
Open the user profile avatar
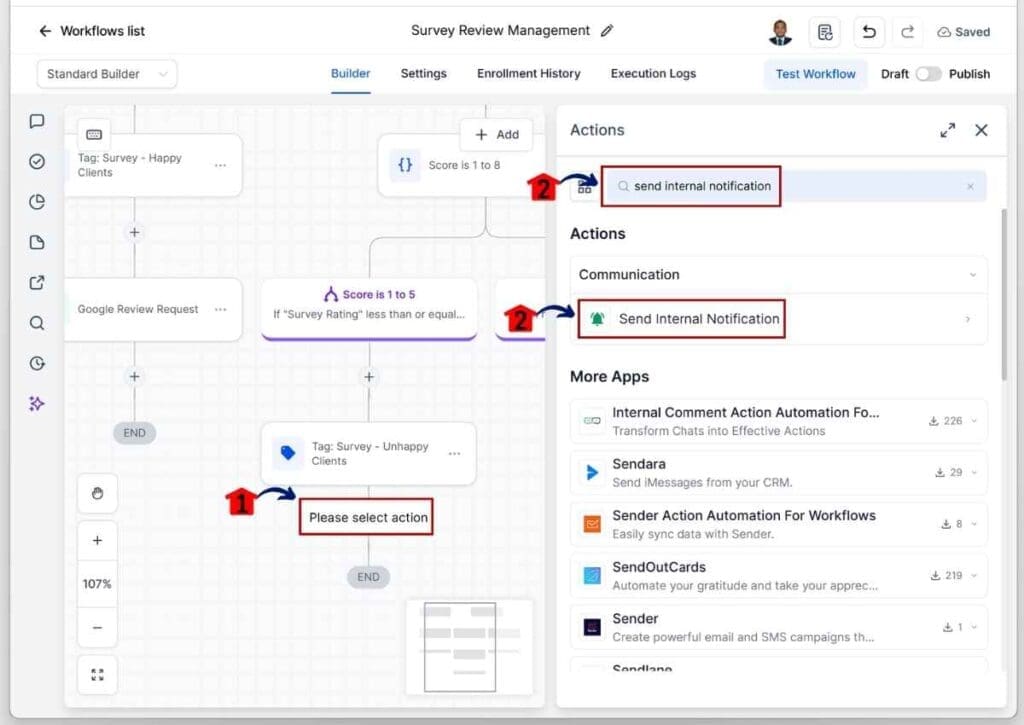(780, 32)
